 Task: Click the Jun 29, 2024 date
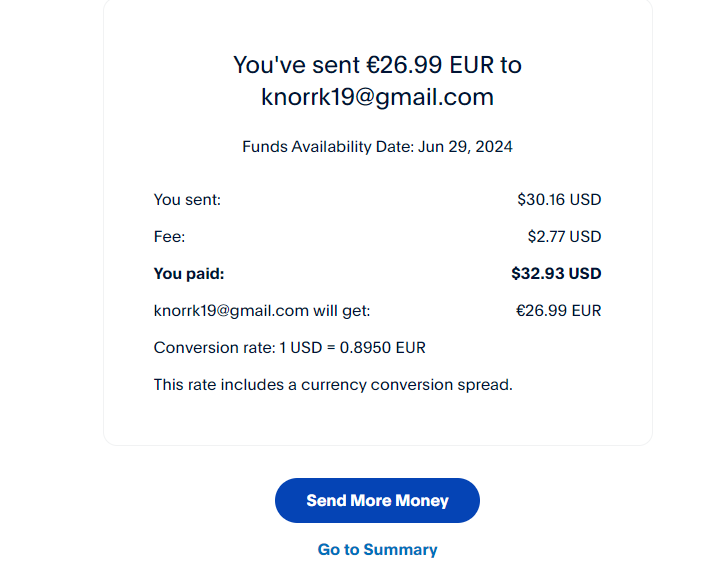[x=466, y=147]
